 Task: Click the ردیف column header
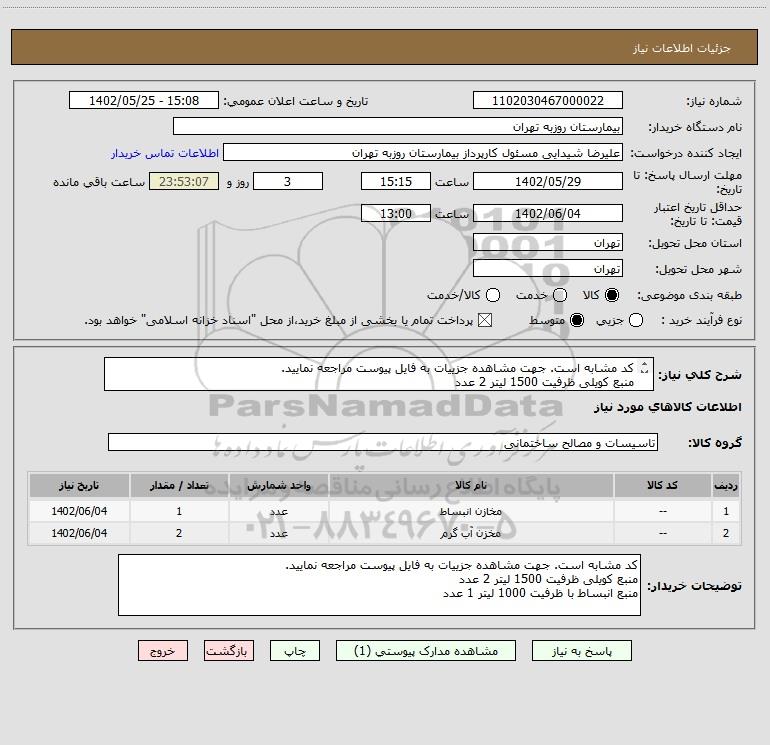coord(726,485)
